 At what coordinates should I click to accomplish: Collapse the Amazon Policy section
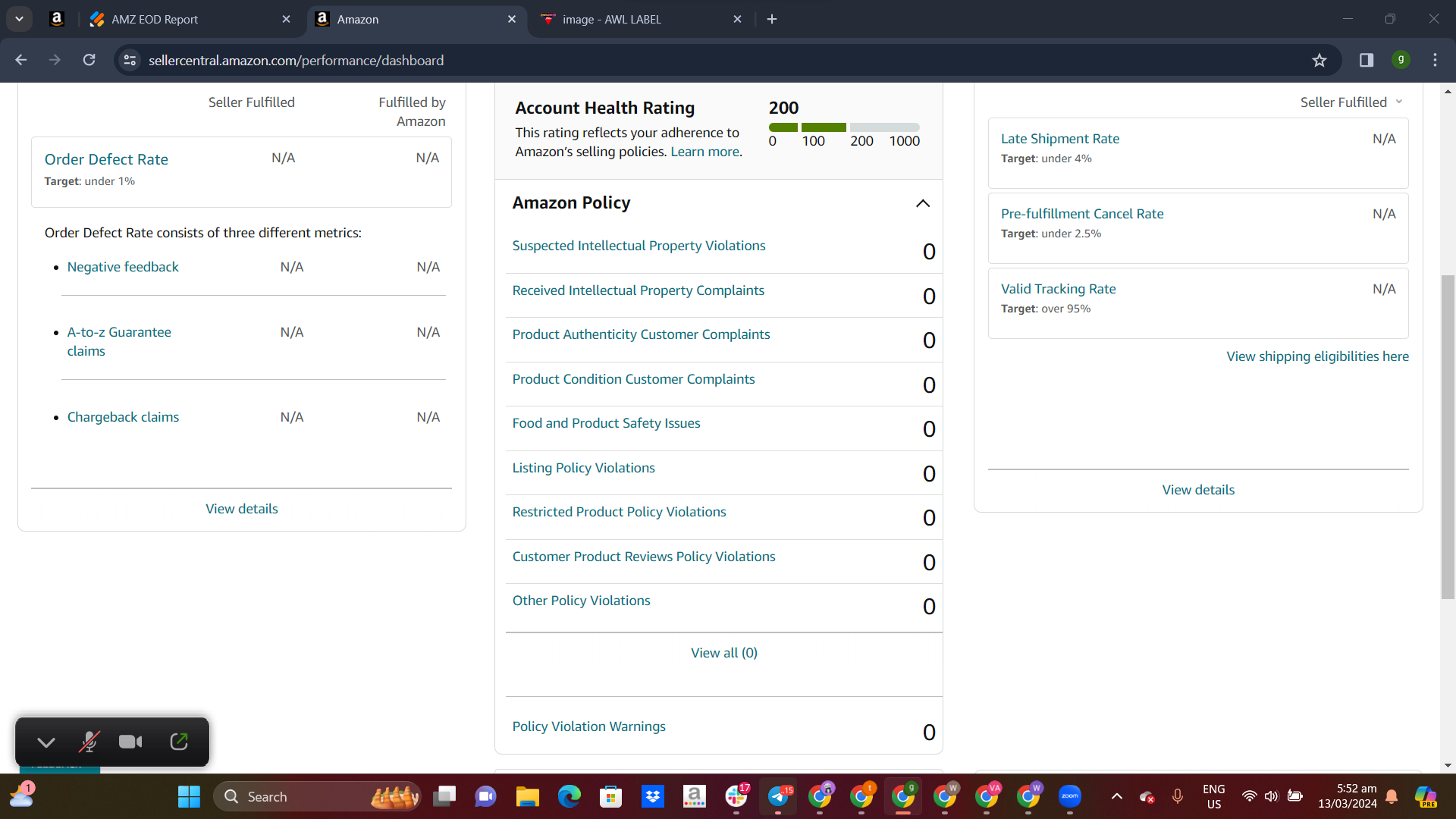923,203
